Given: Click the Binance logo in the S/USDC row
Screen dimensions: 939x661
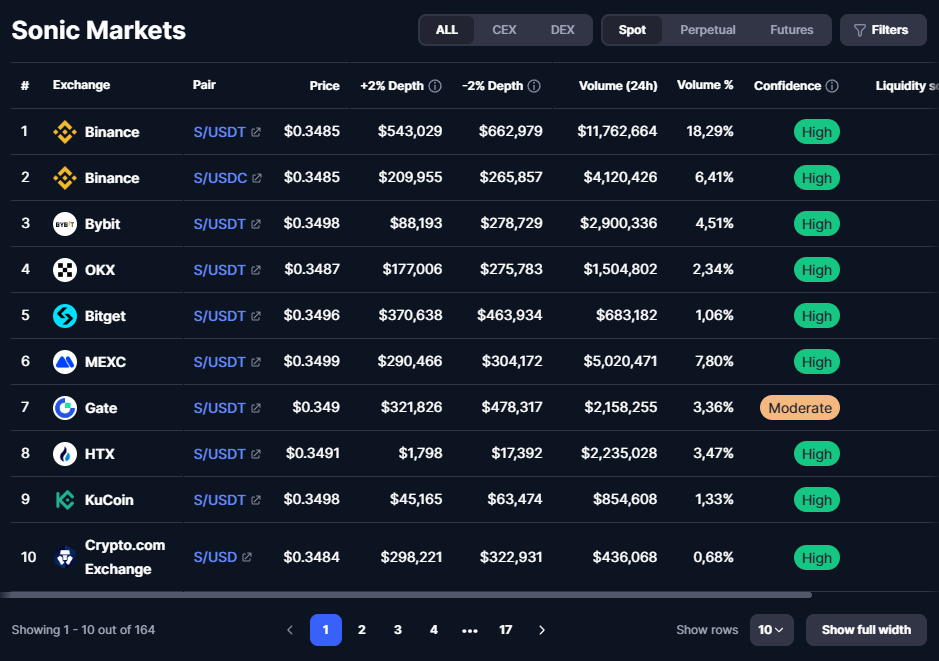Looking at the screenshot, I should click(65, 178).
